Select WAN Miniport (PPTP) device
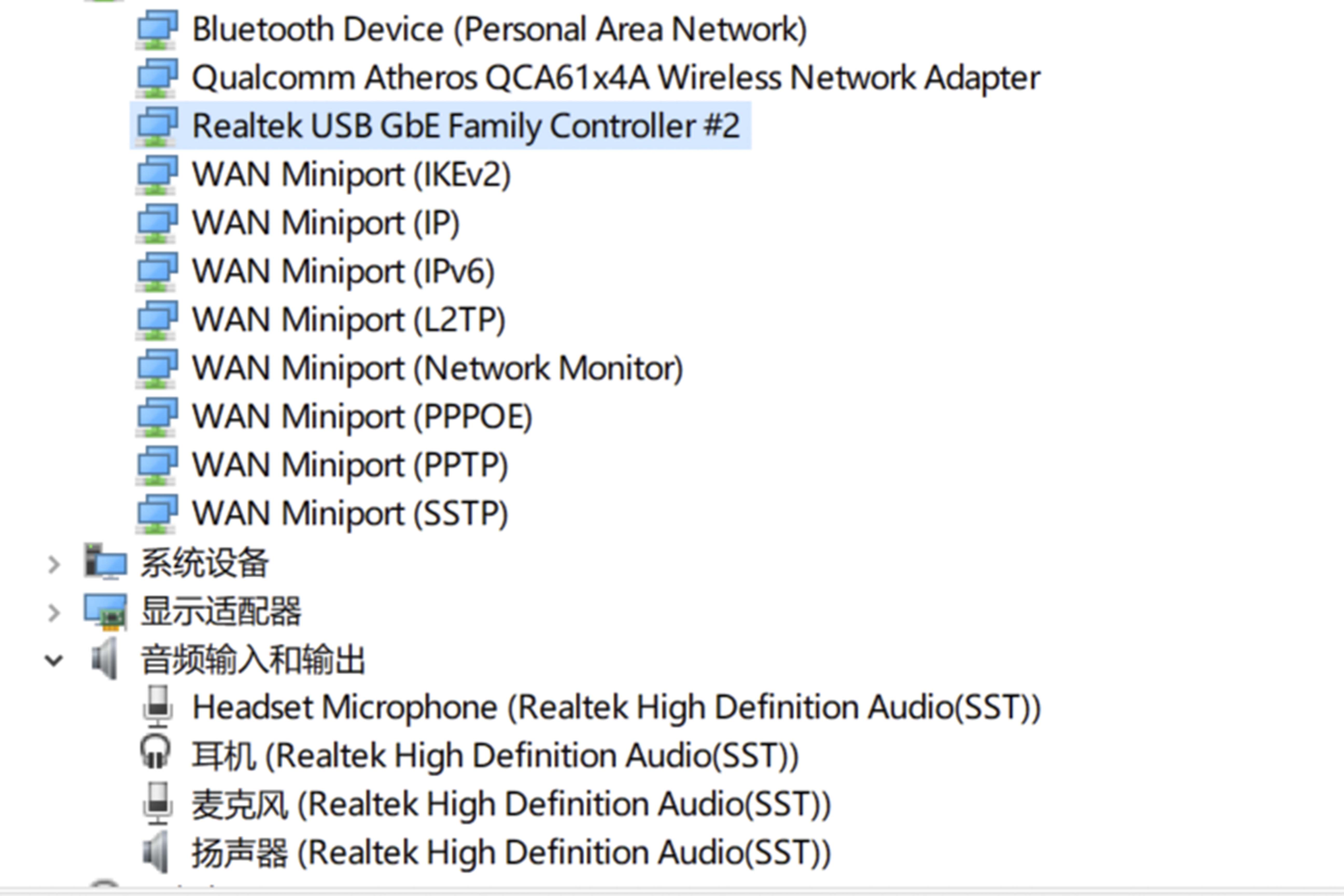Viewport: 1344px width, 896px height. click(x=350, y=465)
